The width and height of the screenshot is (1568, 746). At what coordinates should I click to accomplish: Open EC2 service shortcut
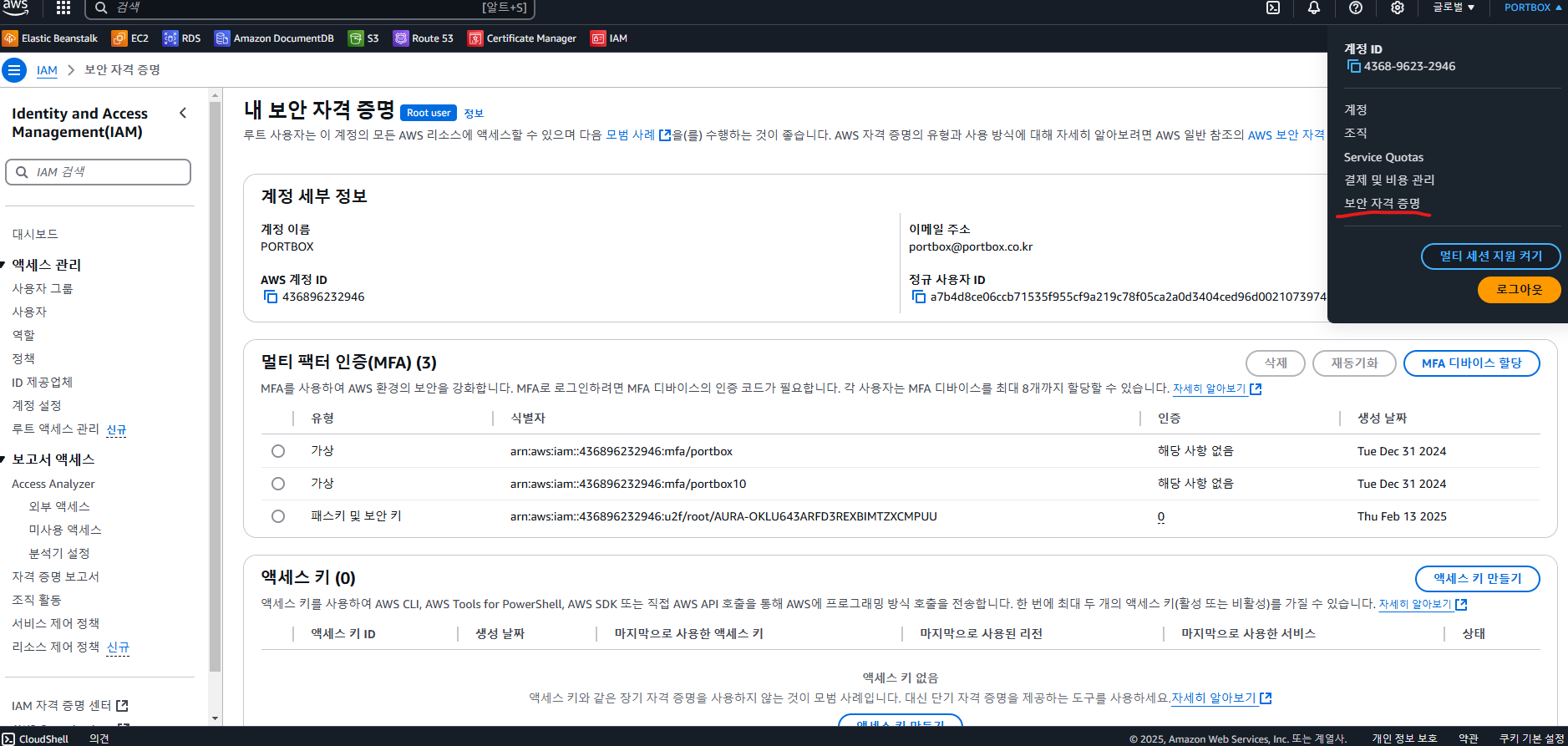(x=130, y=38)
